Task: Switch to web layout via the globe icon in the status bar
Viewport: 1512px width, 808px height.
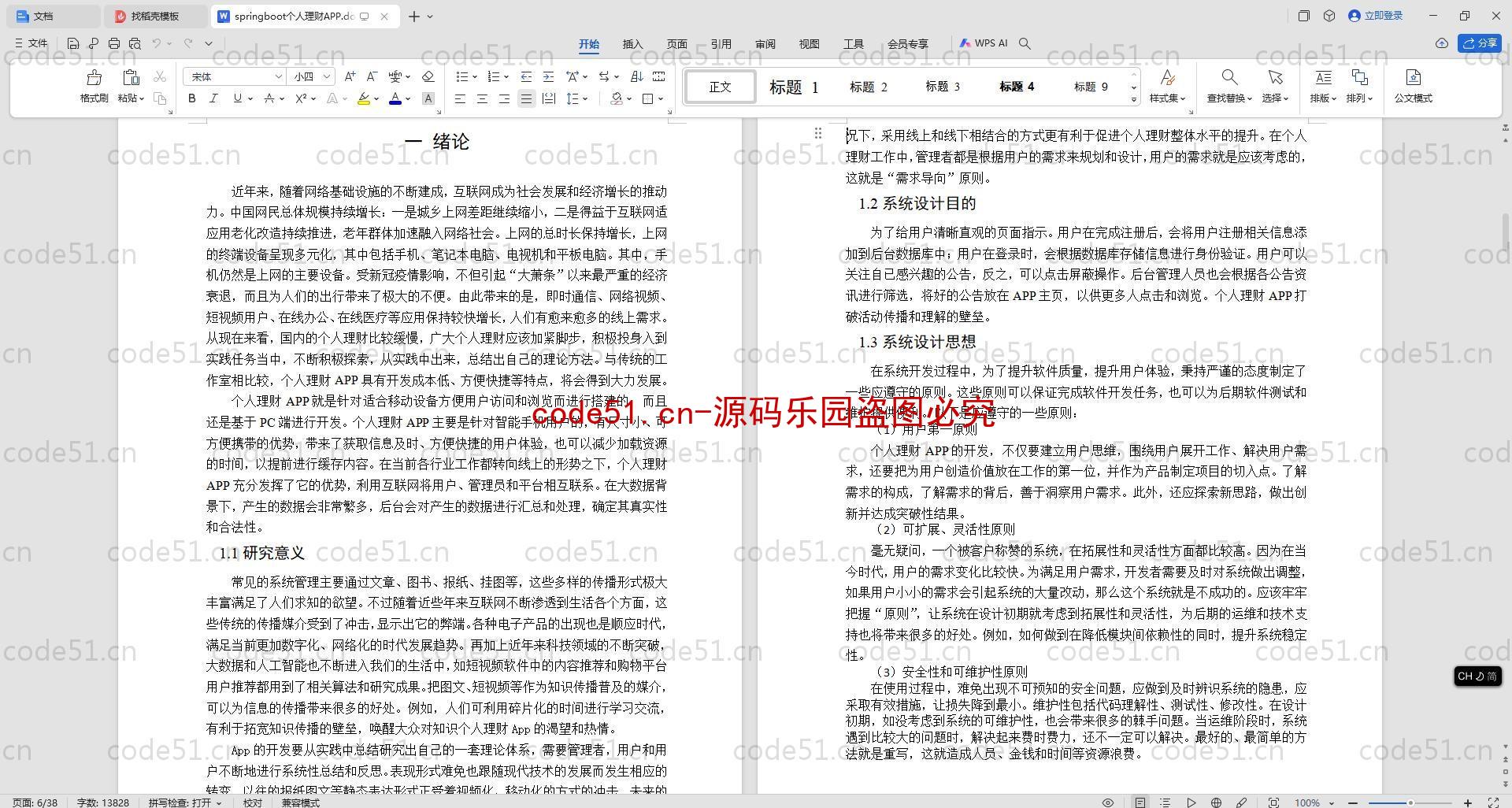Action: [x=1216, y=802]
